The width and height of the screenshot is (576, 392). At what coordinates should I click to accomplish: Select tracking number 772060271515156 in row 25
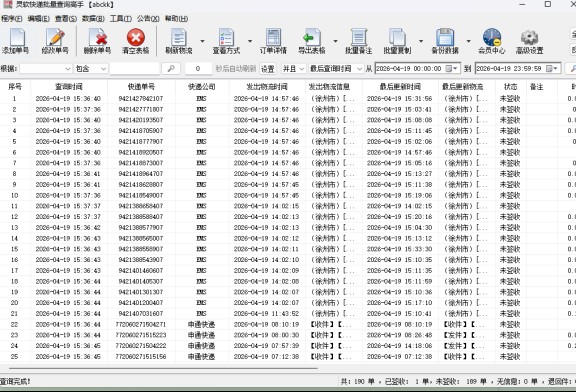pyautogui.click(x=141, y=356)
